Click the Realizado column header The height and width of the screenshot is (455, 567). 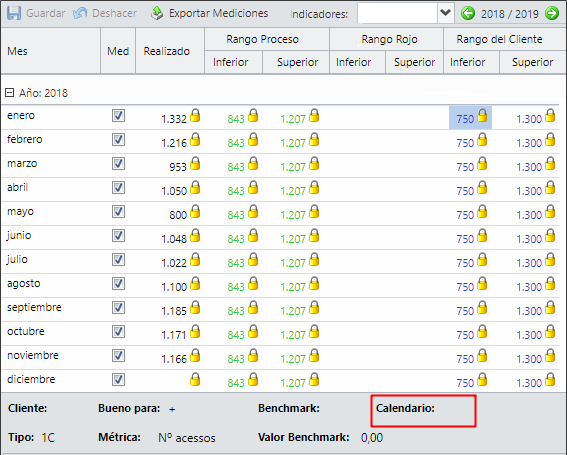click(x=167, y=51)
